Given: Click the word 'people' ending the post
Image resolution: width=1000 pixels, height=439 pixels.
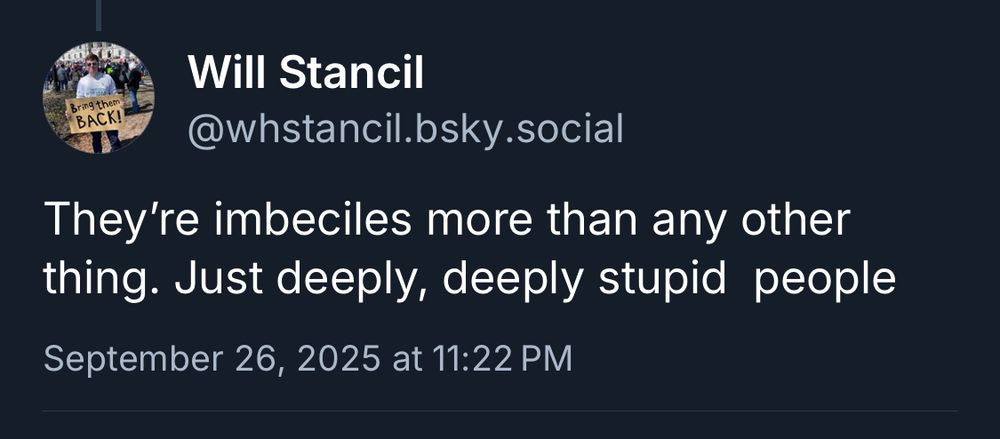Looking at the screenshot, I should (825, 282).
